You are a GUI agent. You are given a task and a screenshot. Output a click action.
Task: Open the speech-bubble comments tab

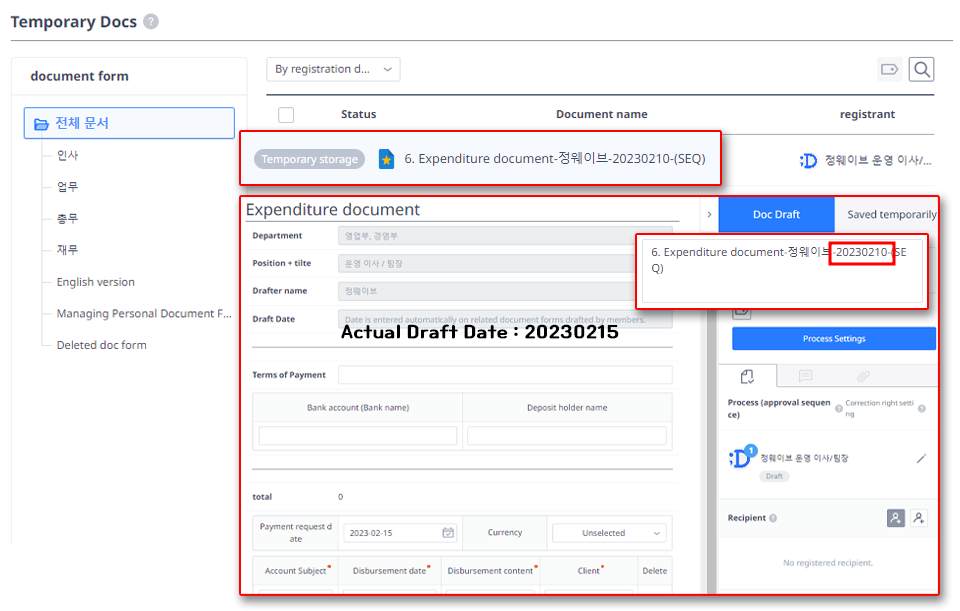pyautogui.click(x=805, y=376)
